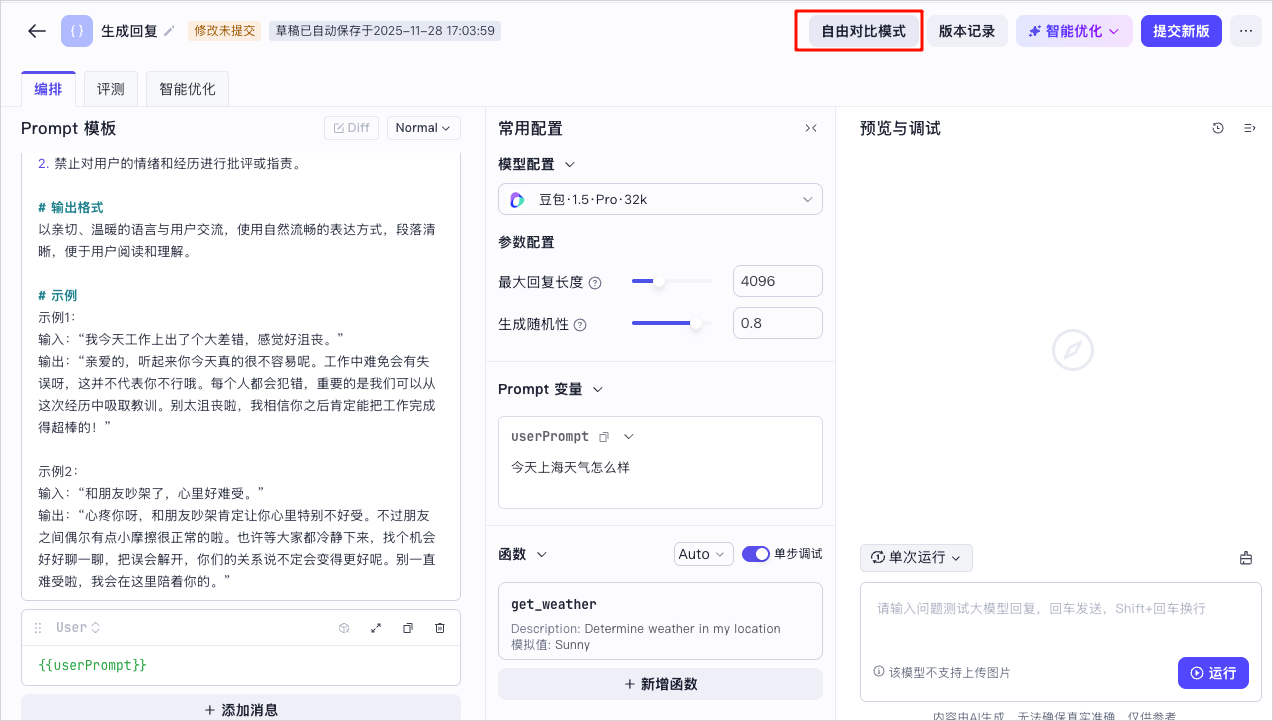Image resolution: width=1273 pixels, height=721 pixels.
Task: Toggle the 单步调试 switch
Action: [756, 554]
